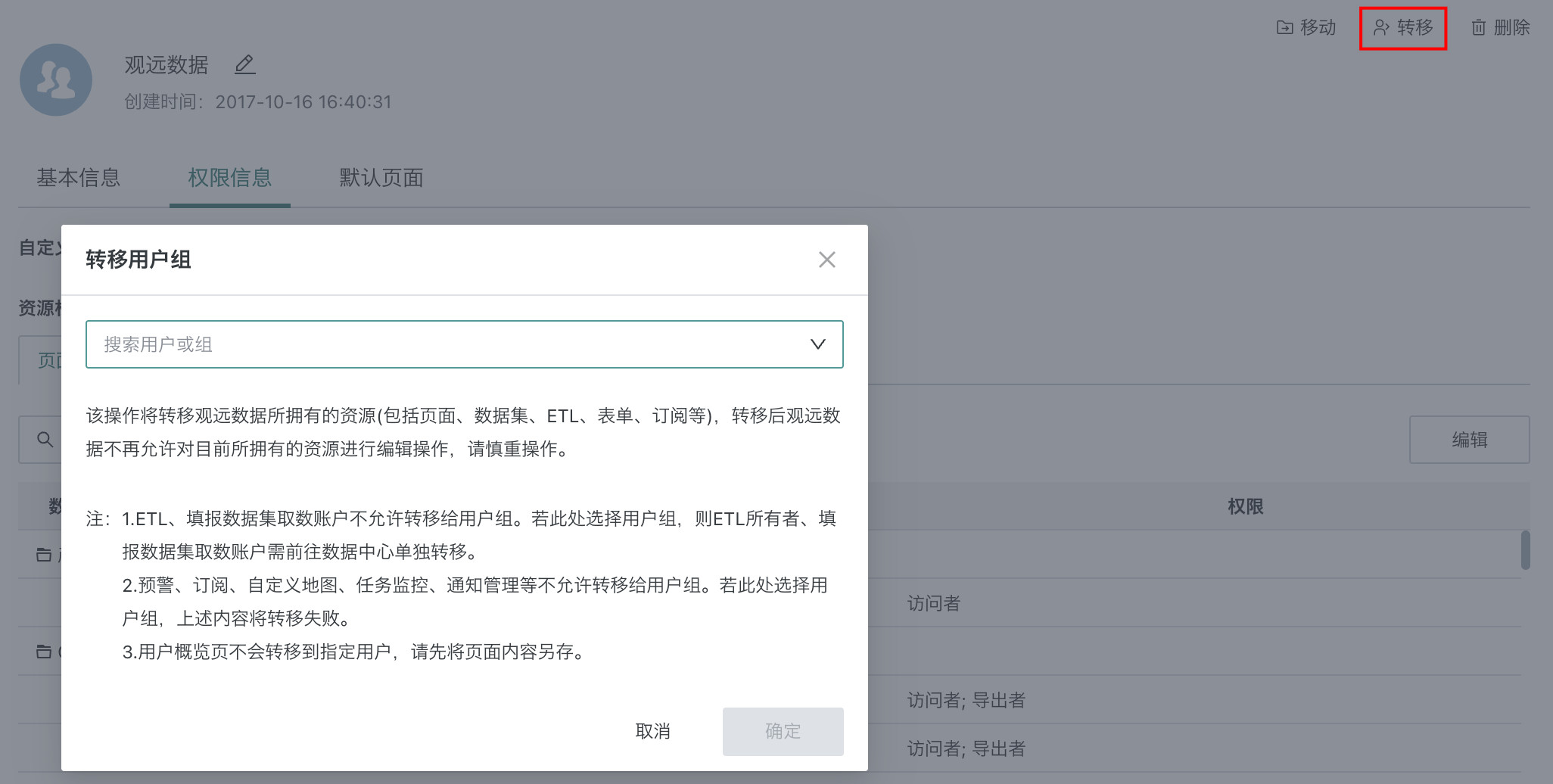Click the 移动 folder icon
1553x784 pixels.
[1284, 28]
